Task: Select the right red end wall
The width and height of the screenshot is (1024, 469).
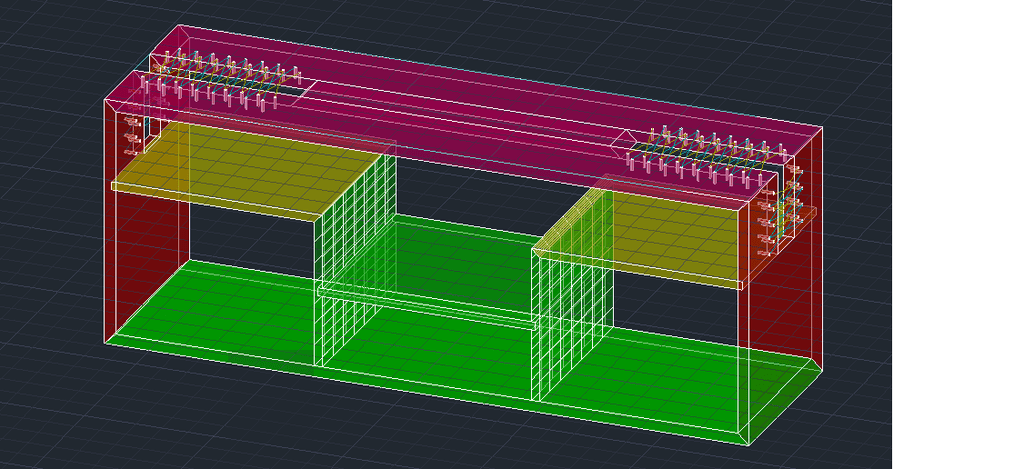Action: pos(782,287)
